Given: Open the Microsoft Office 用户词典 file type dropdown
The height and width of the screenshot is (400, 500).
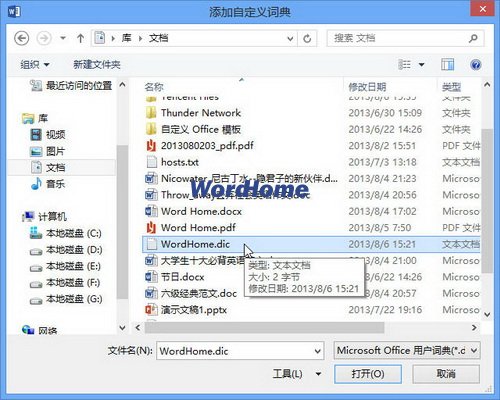Looking at the screenshot, I should point(407,350).
